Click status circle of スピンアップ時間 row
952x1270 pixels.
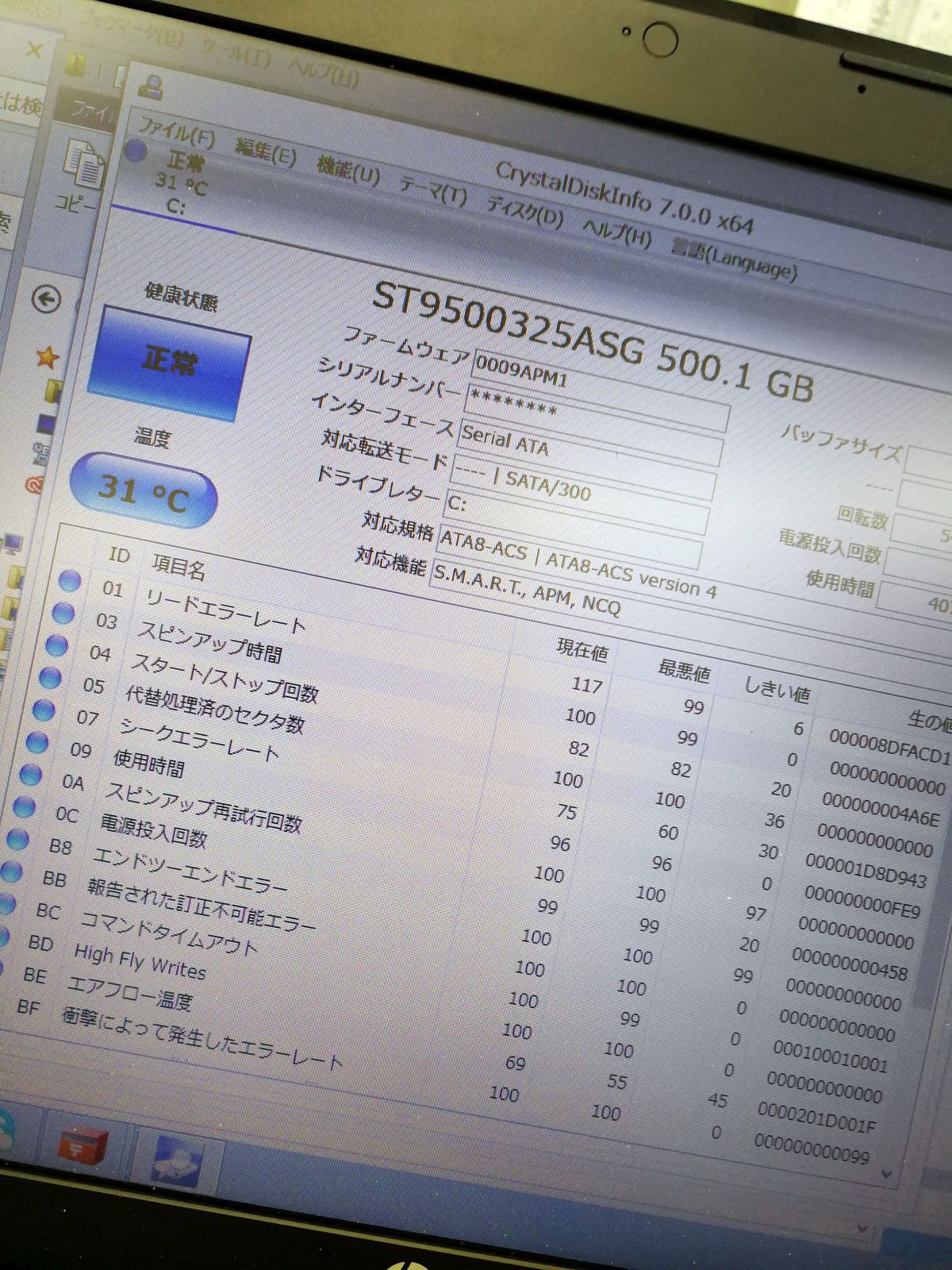click(x=63, y=613)
